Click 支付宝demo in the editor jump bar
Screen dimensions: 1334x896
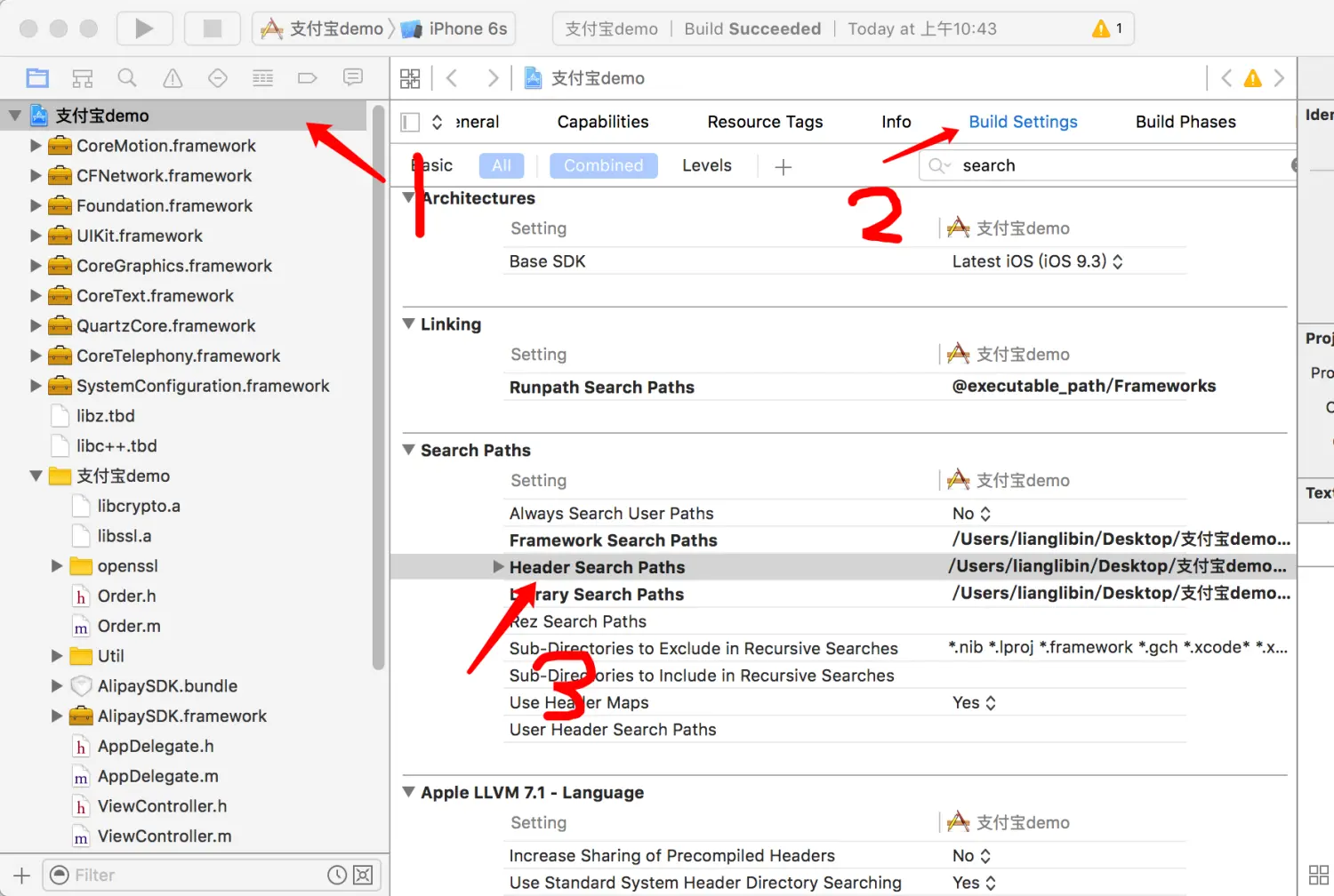pyautogui.click(x=585, y=78)
